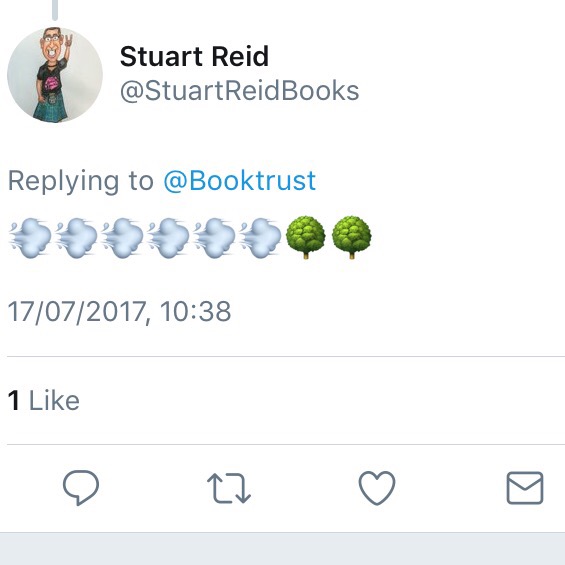This screenshot has width=565, height=565.
Task: Click the last green tree emoji
Action: [x=352, y=237]
